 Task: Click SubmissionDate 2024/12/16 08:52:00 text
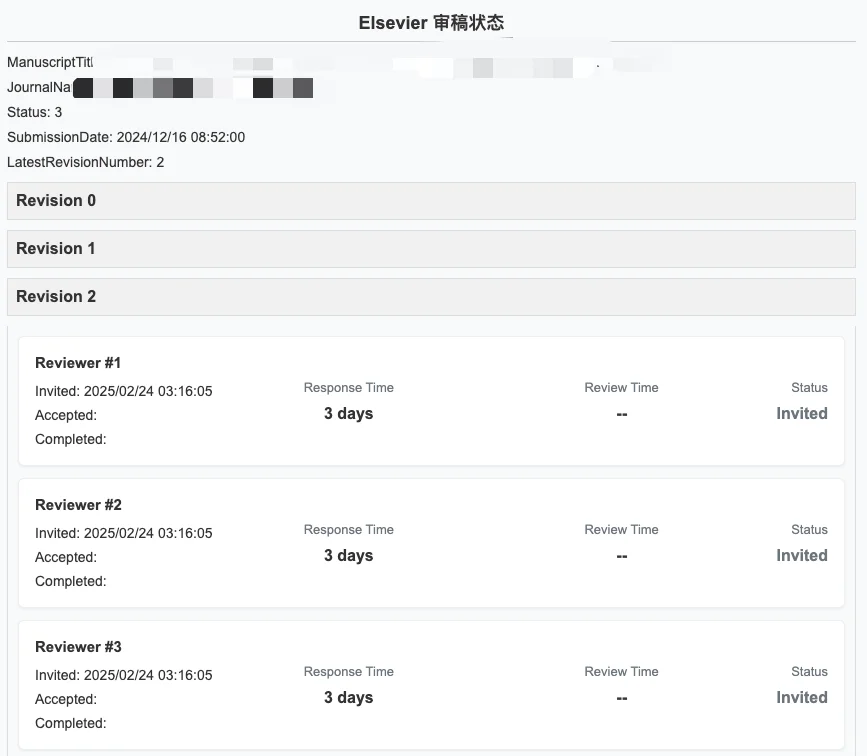(126, 137)
